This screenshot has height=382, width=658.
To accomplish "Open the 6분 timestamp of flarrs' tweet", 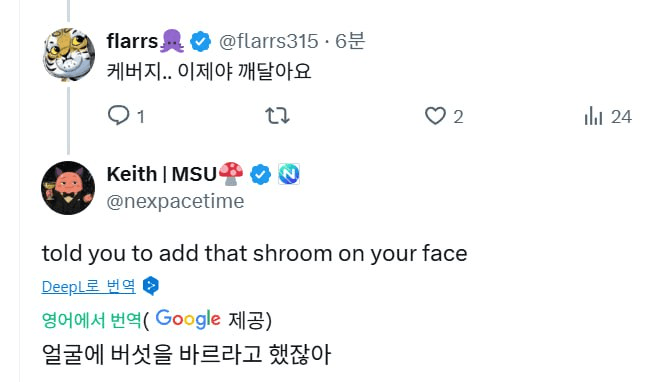I will click(350, 41).
